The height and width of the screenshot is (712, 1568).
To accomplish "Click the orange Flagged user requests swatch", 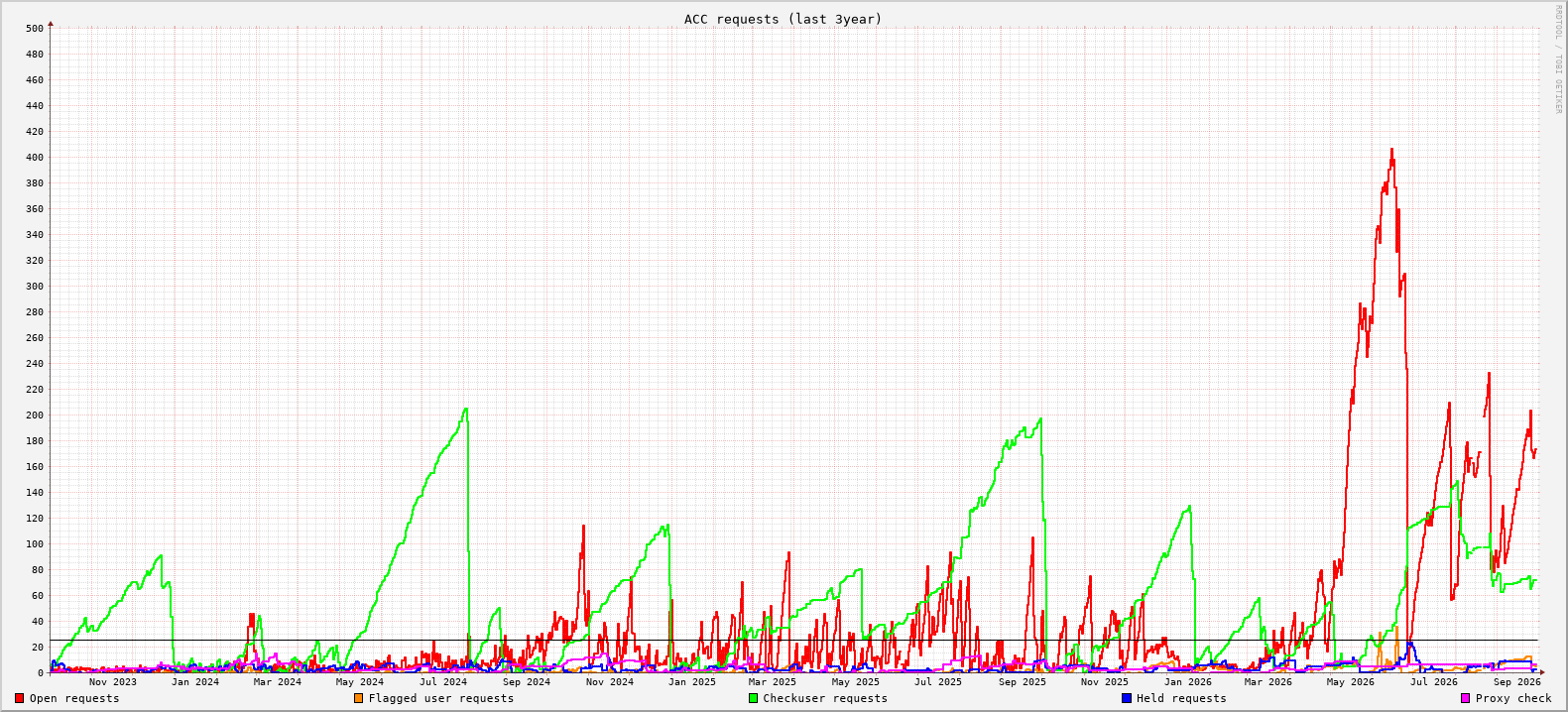I will pyautogui.click(x=358, y=698).
